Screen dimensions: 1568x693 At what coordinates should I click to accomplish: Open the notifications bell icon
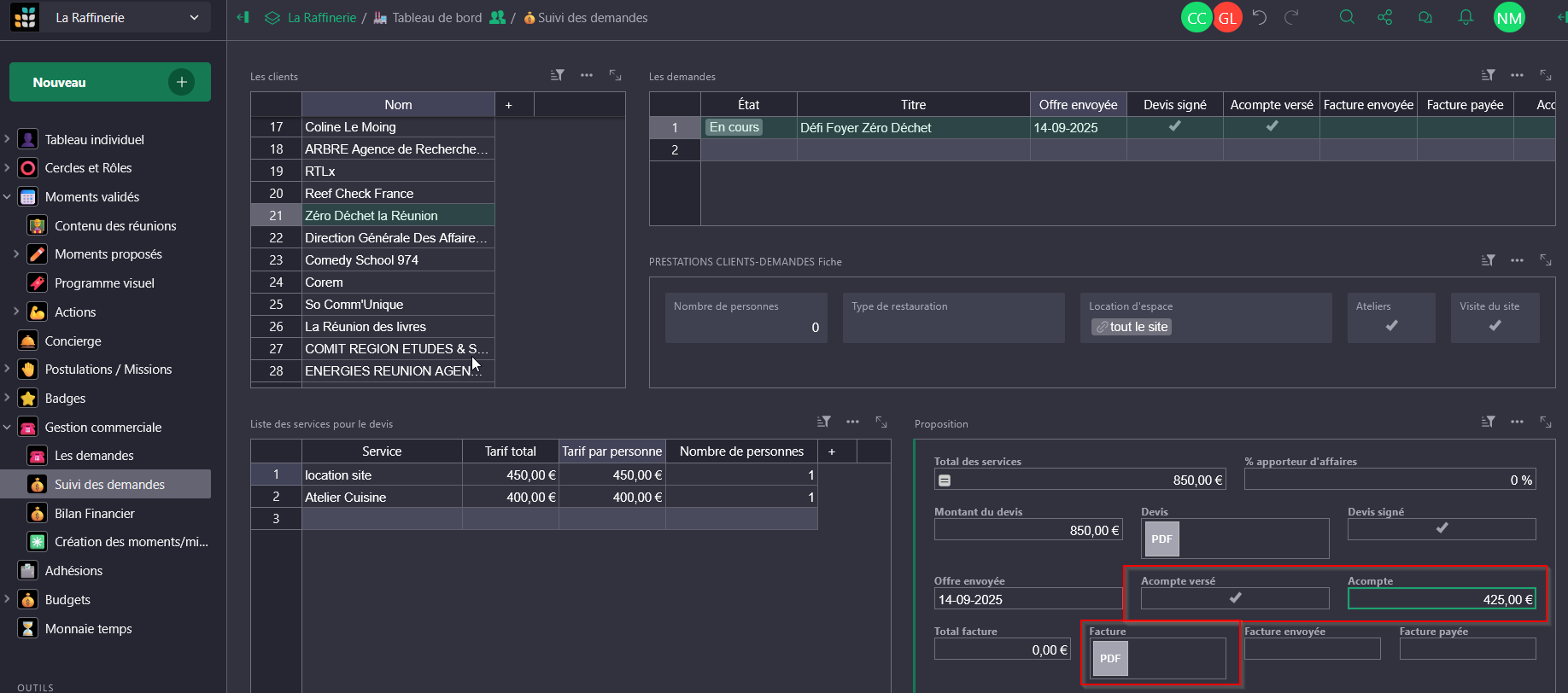pos(1466,17)
